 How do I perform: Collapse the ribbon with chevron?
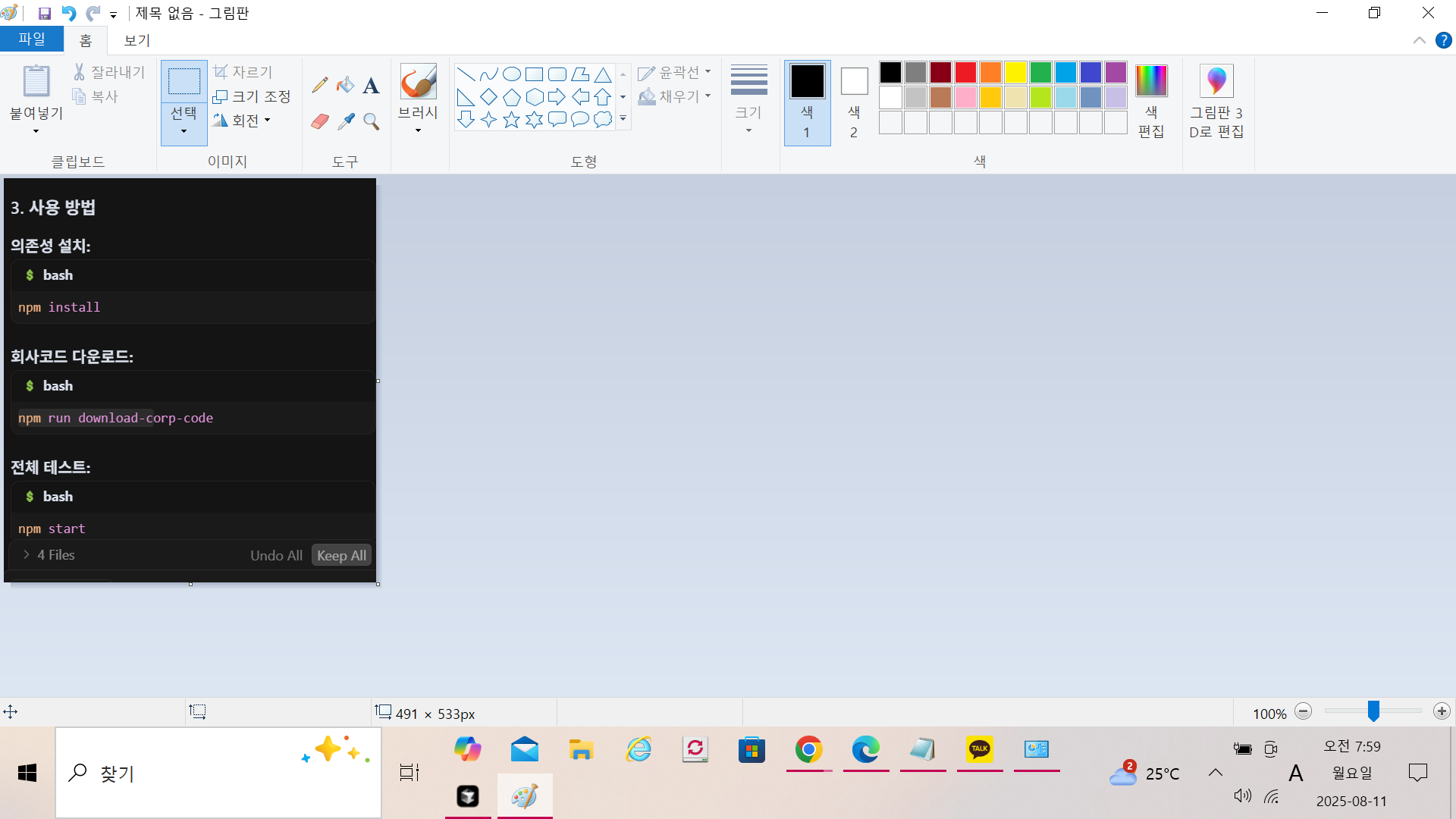pos(1420,40)
